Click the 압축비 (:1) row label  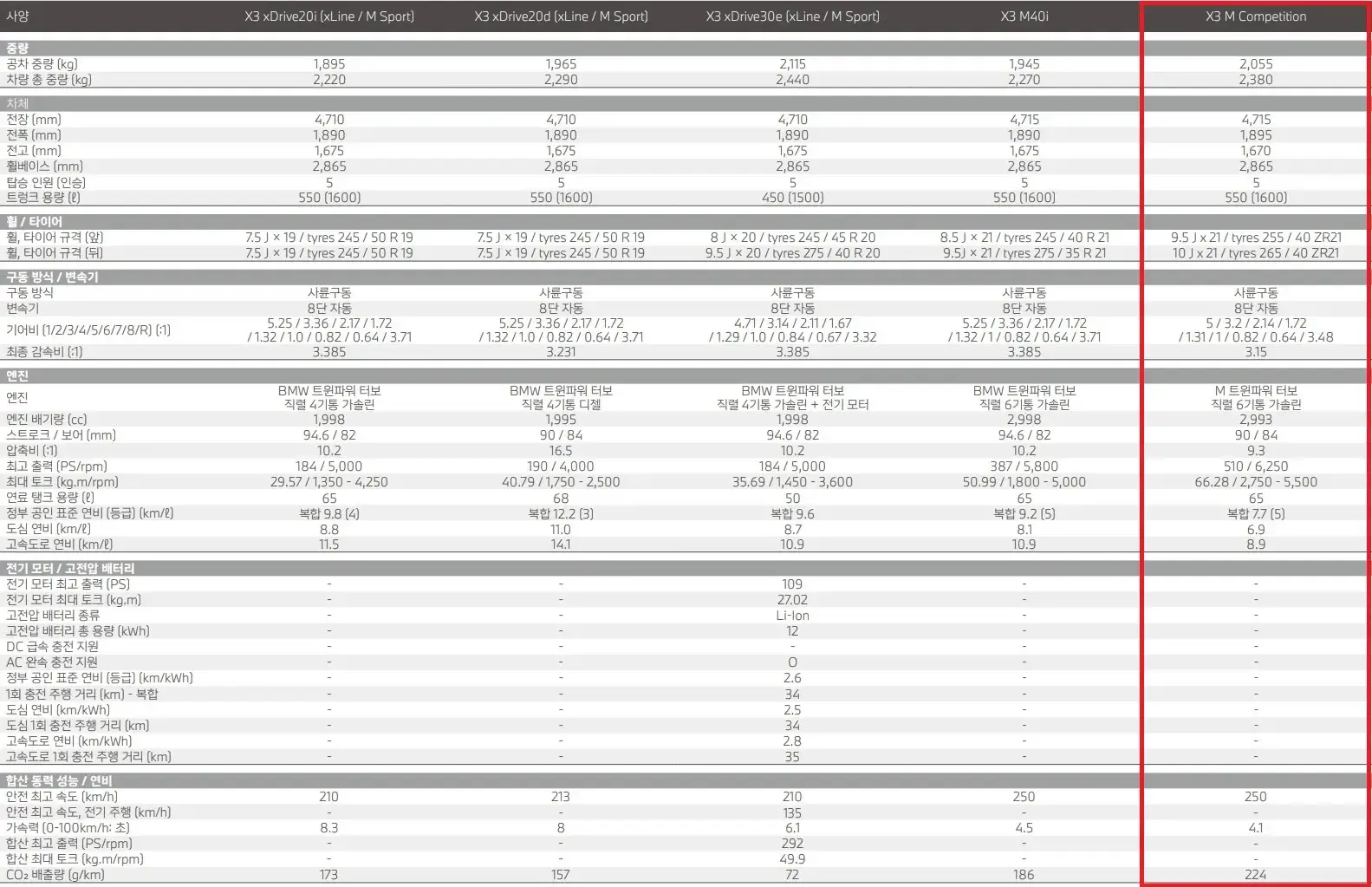32,451
